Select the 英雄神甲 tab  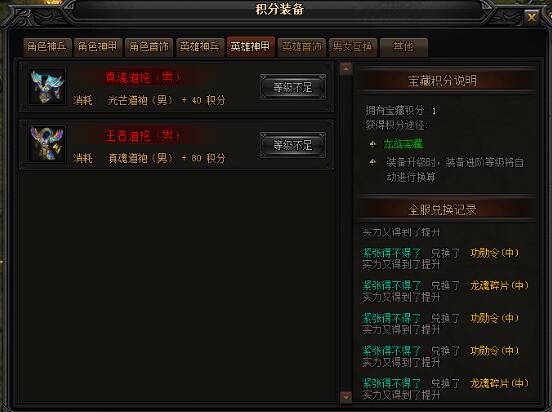click(x=251, y=47)
